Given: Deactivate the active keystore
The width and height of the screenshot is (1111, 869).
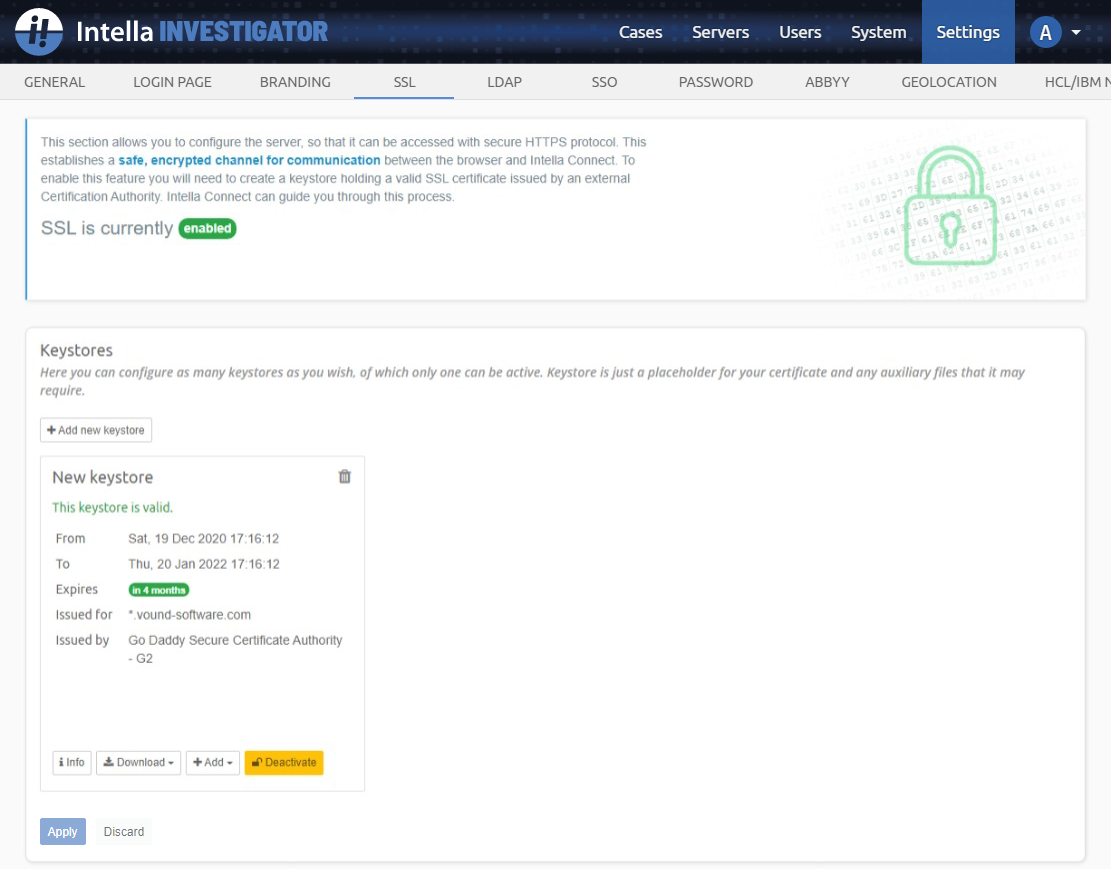Looking at the screenshot, I should click(284, 763).
